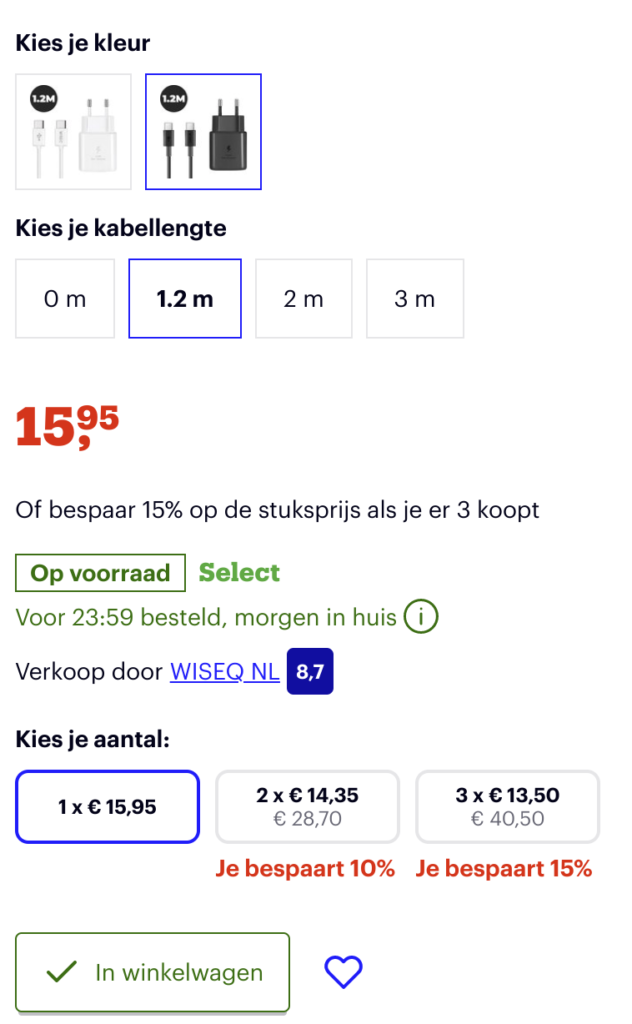Choose quantity 1 x € 15,95

(107, 807)
